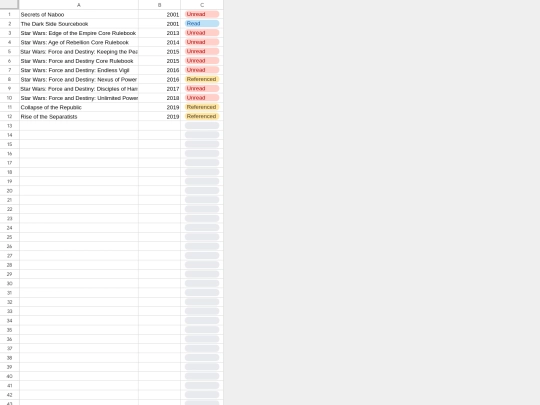This screenshot has height=405, width=540.
Task: Click the 2017 year cell in row 9
Action: (159, 89)
